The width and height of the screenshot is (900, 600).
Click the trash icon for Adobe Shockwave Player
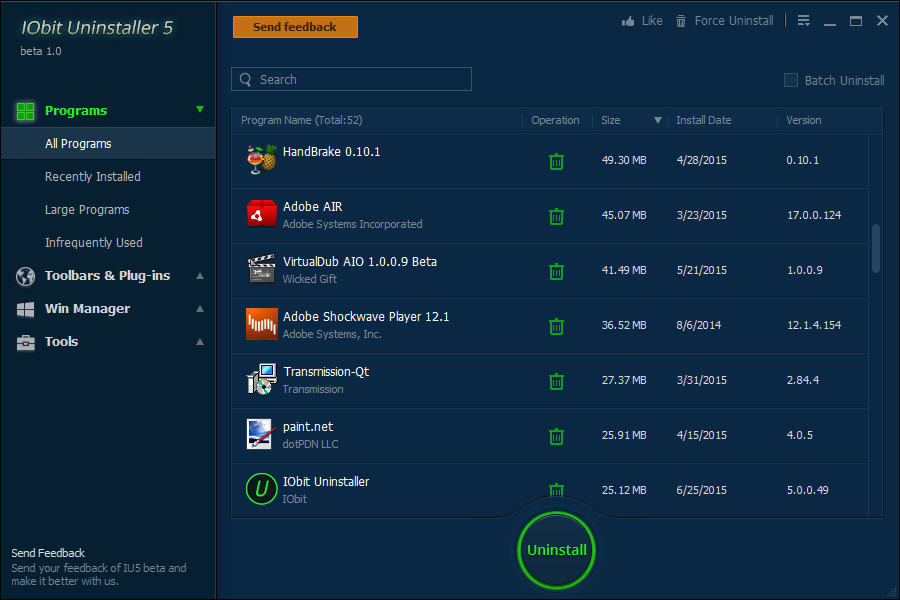pyautogui.click(x=556, y=326)
